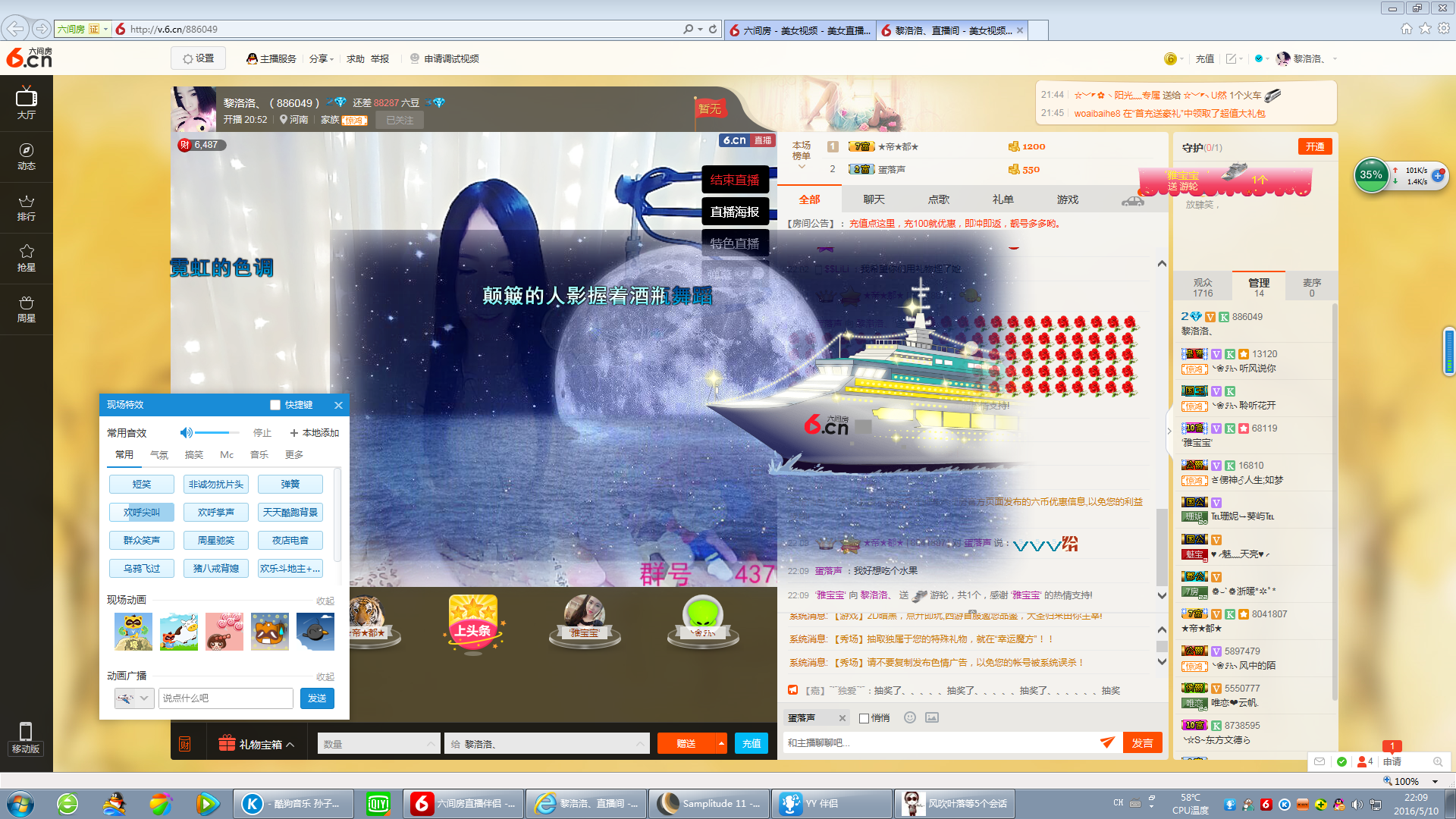This screenshot has height=819, width=1456.
Task: Mute sound effects speaker icon
Action: (x=186, y=432)
